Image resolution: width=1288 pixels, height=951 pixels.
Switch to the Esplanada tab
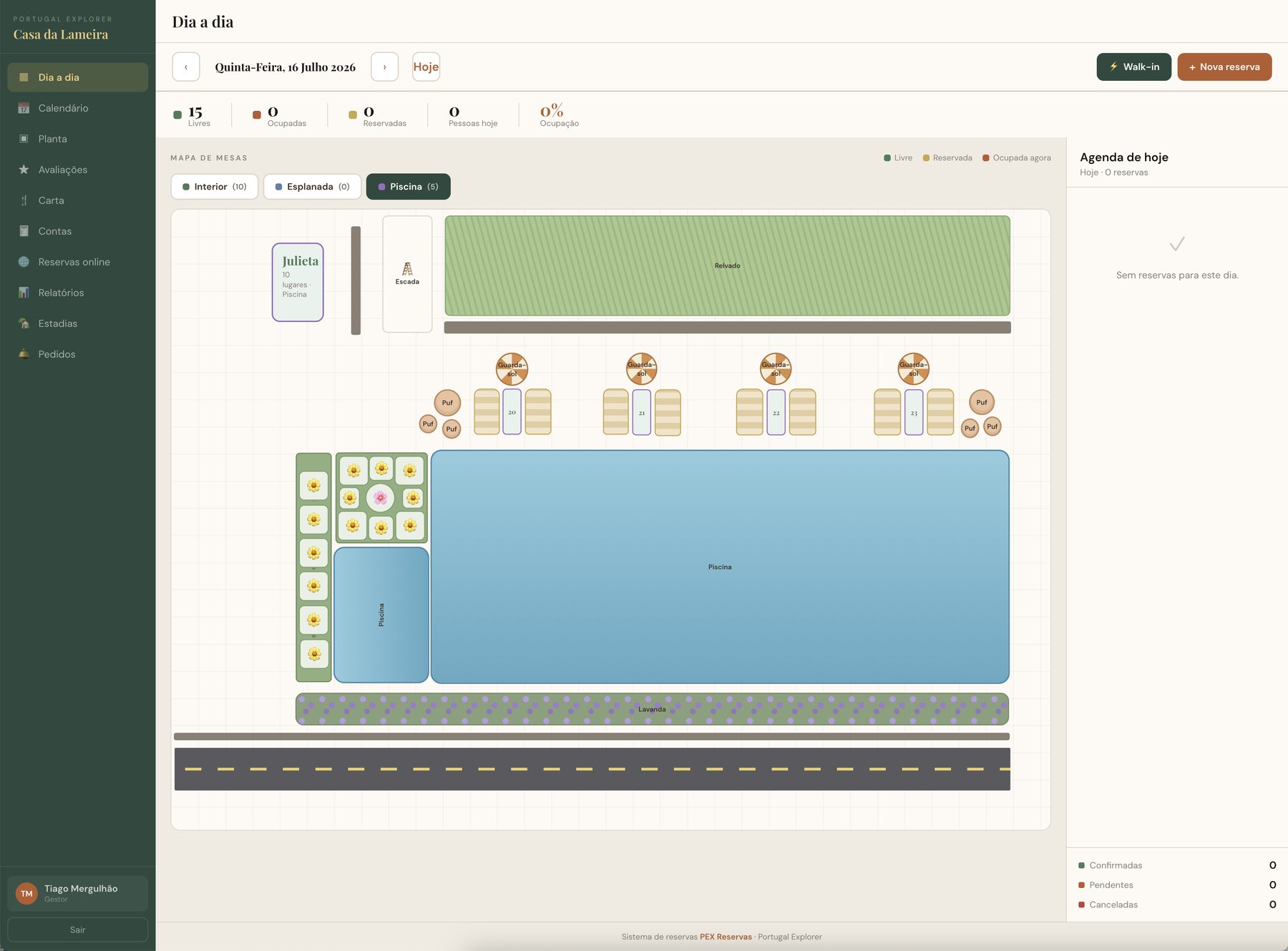click(x=312, y=187)
